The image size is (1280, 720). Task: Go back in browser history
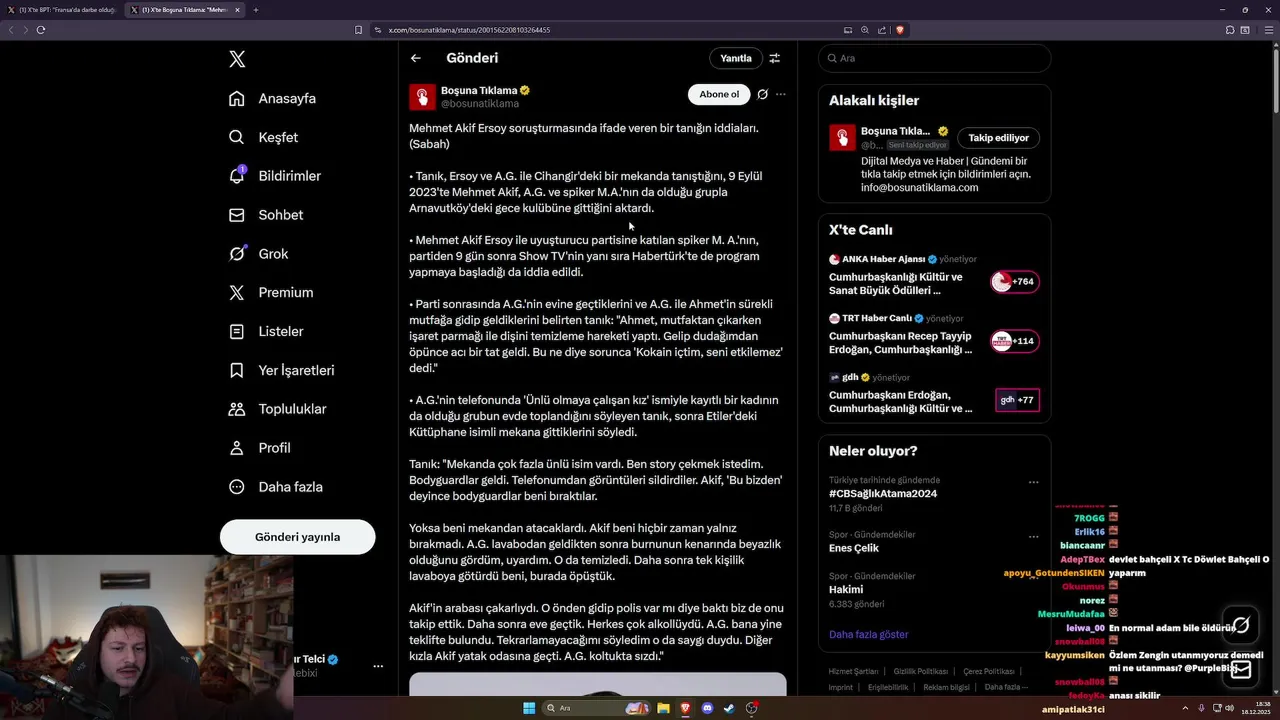(x=11, y=30)
